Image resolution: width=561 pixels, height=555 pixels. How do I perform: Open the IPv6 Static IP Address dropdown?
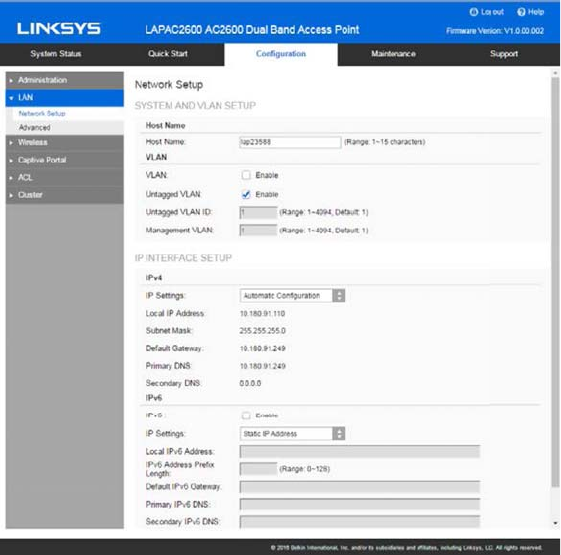pos(292,434)
